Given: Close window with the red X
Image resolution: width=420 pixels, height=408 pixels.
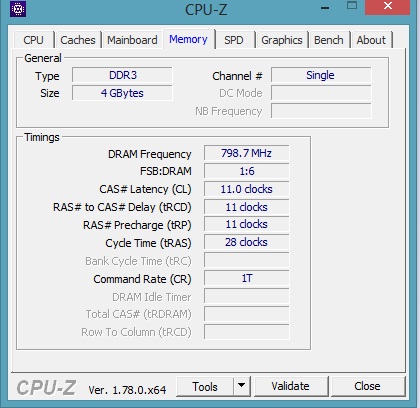Looking at the screenshot, I should click(388, 6).
